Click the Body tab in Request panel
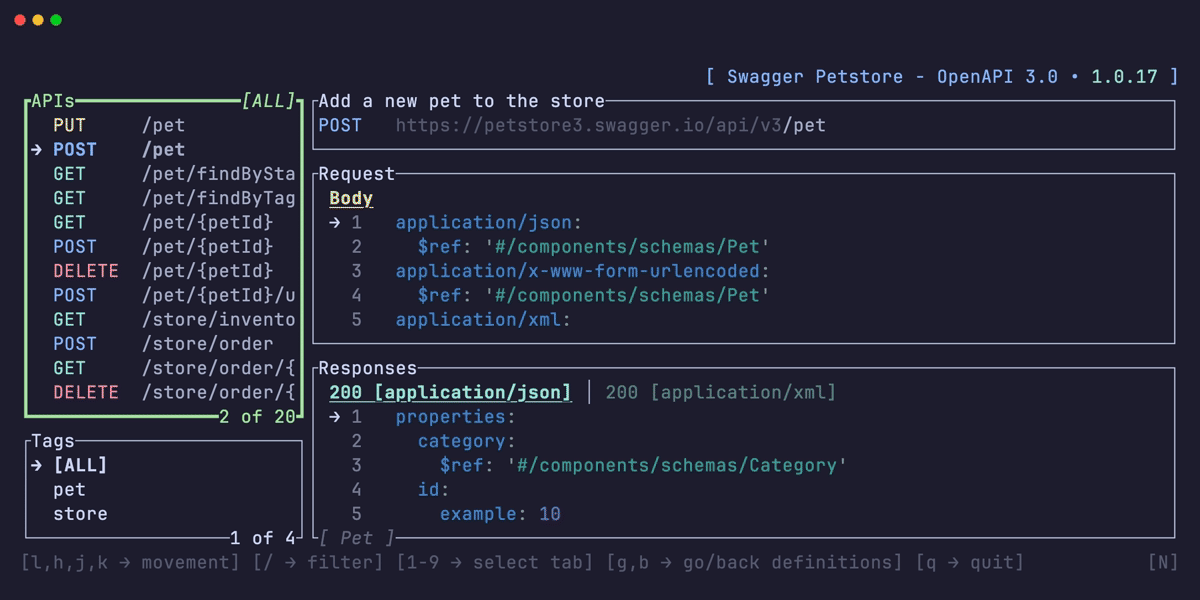The height and width of the screenshot is (600, 1200). [351, 198]
